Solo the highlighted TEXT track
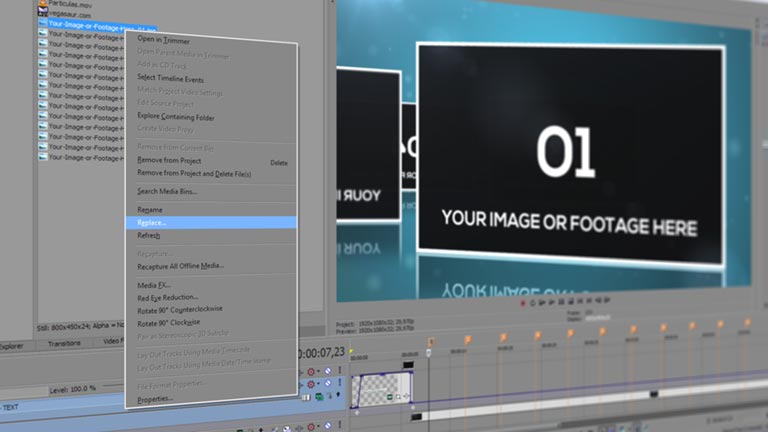Screen dimensions: 768x432 click(339, 382)
